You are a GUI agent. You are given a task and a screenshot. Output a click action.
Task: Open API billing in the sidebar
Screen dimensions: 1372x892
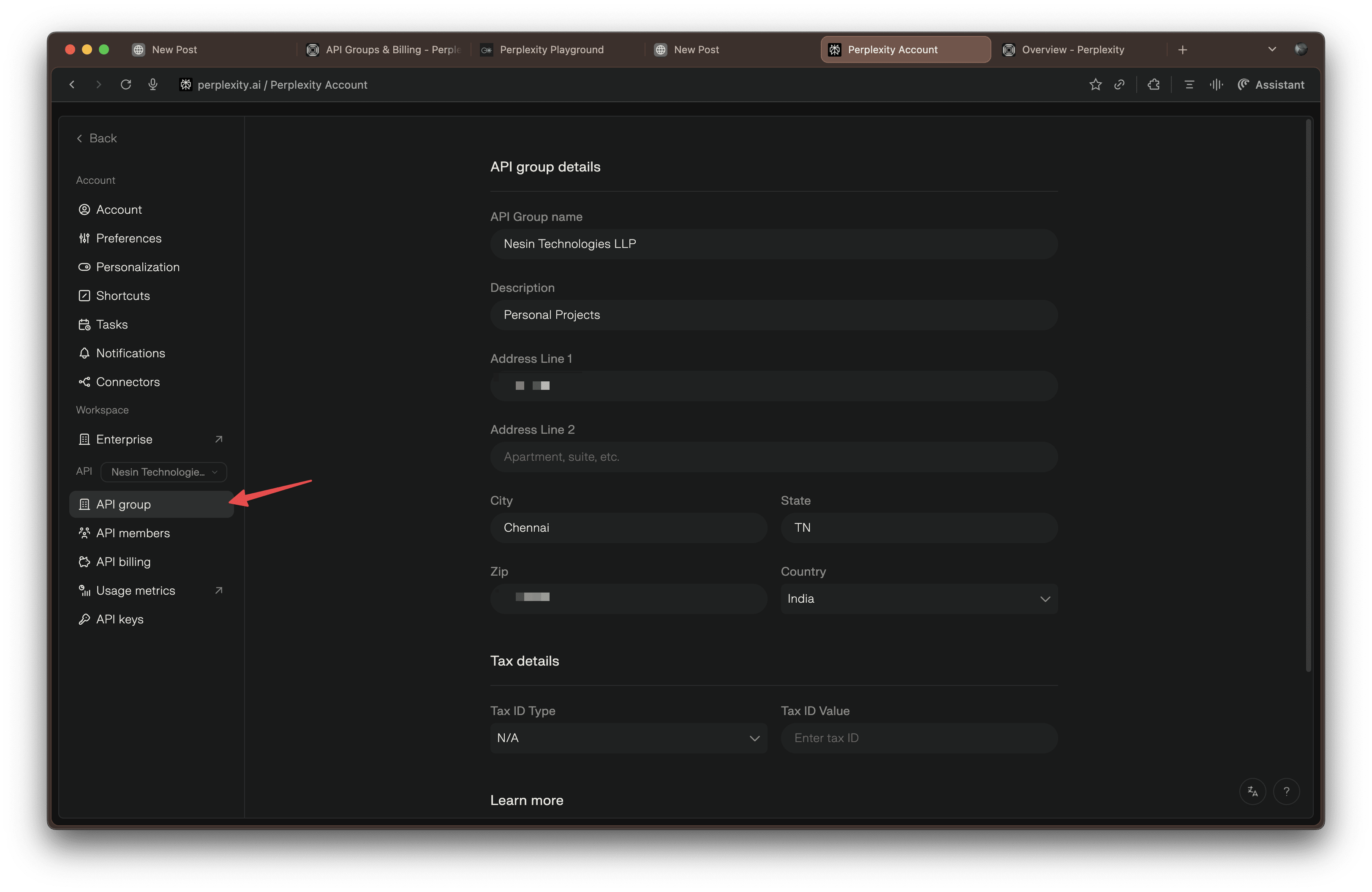151,563
